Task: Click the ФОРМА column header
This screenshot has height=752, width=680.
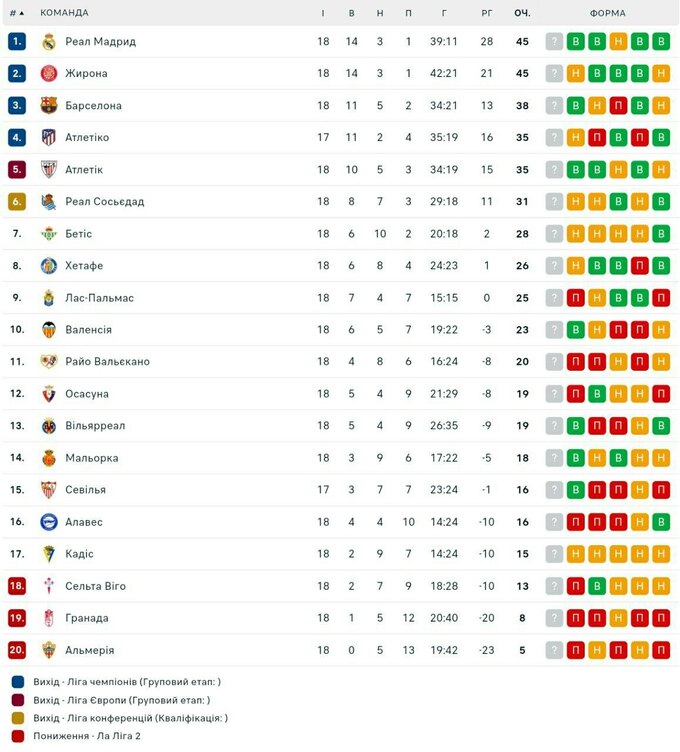Action: [607, 13]
